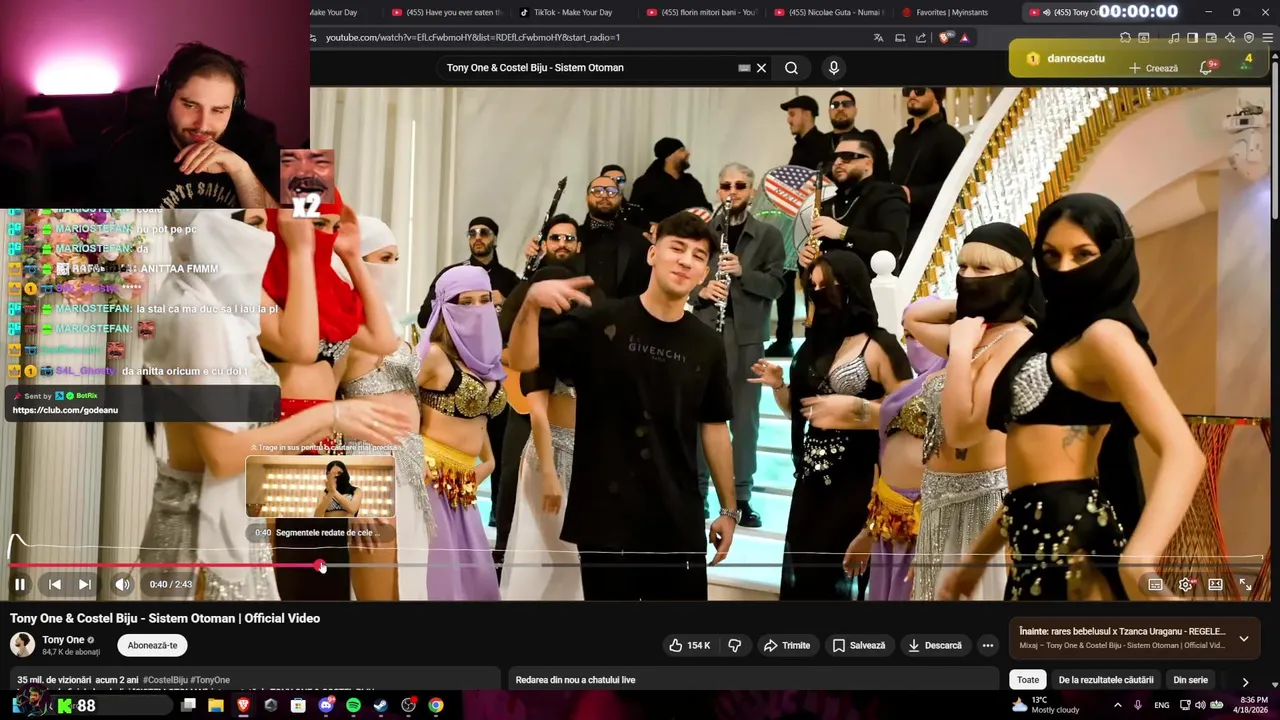The image size is (1280, 720).
Task: Pause the YouTube video
Action: pos(19,584)
